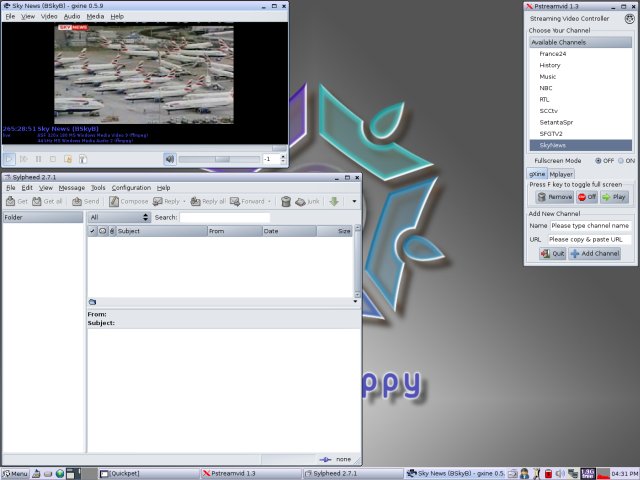Screen dimensions: 640x480
Task: Open the Sylpheed Tools menu
Action: (98, 188)
